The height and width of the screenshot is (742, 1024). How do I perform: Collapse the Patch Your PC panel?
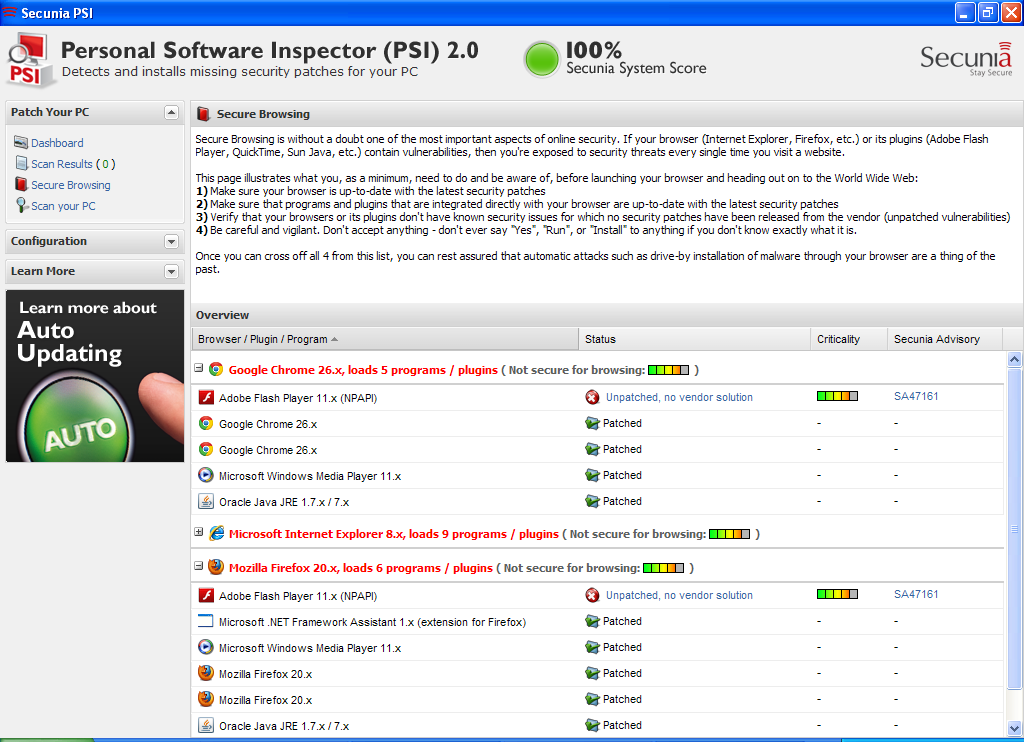pos(171,112)
